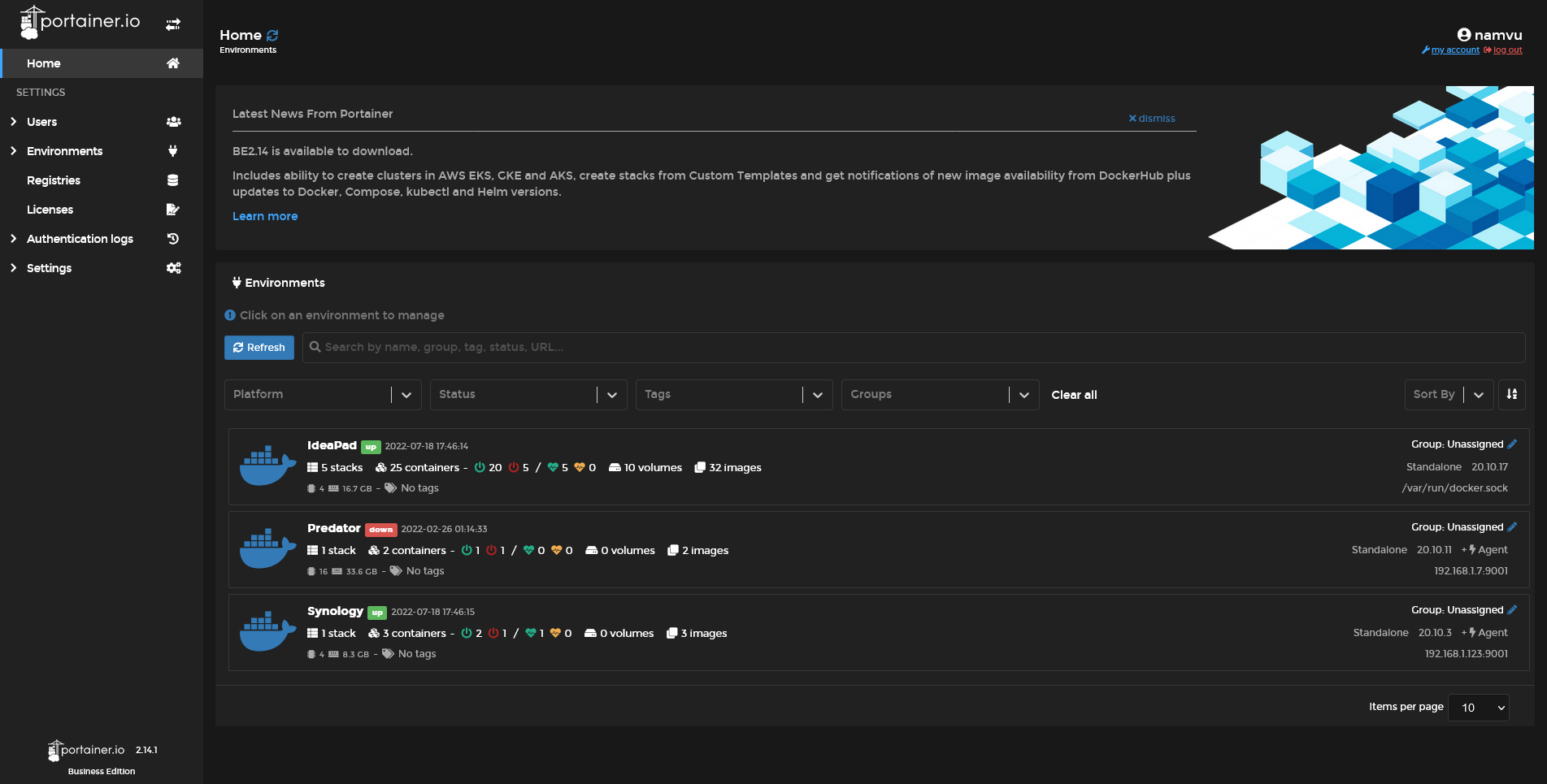Open Registries menu item
This screenshot has width=1547, height=784.
pyautogui.click(x=102, y=180)
